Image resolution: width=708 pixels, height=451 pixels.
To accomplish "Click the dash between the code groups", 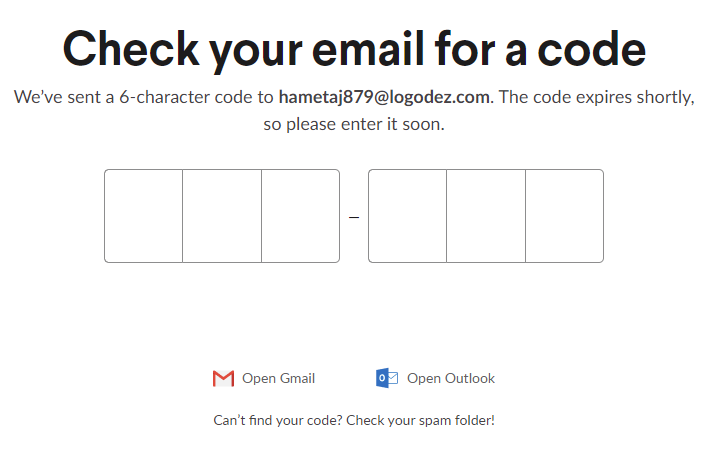I will pos(354,217).
